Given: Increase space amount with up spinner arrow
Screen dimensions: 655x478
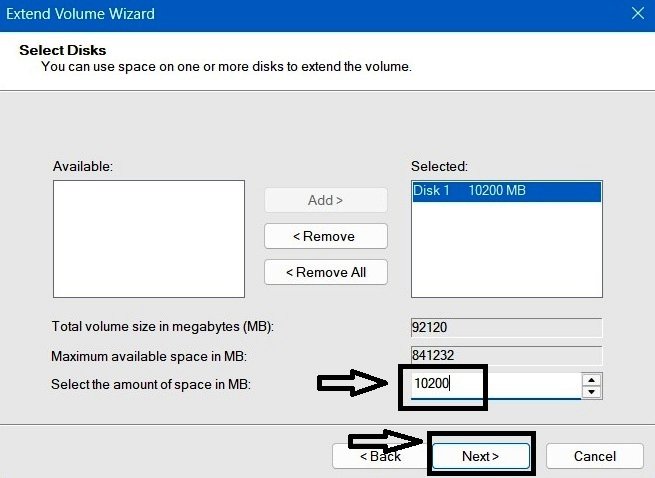Looking at the screenshot, I should pos(591,379).
